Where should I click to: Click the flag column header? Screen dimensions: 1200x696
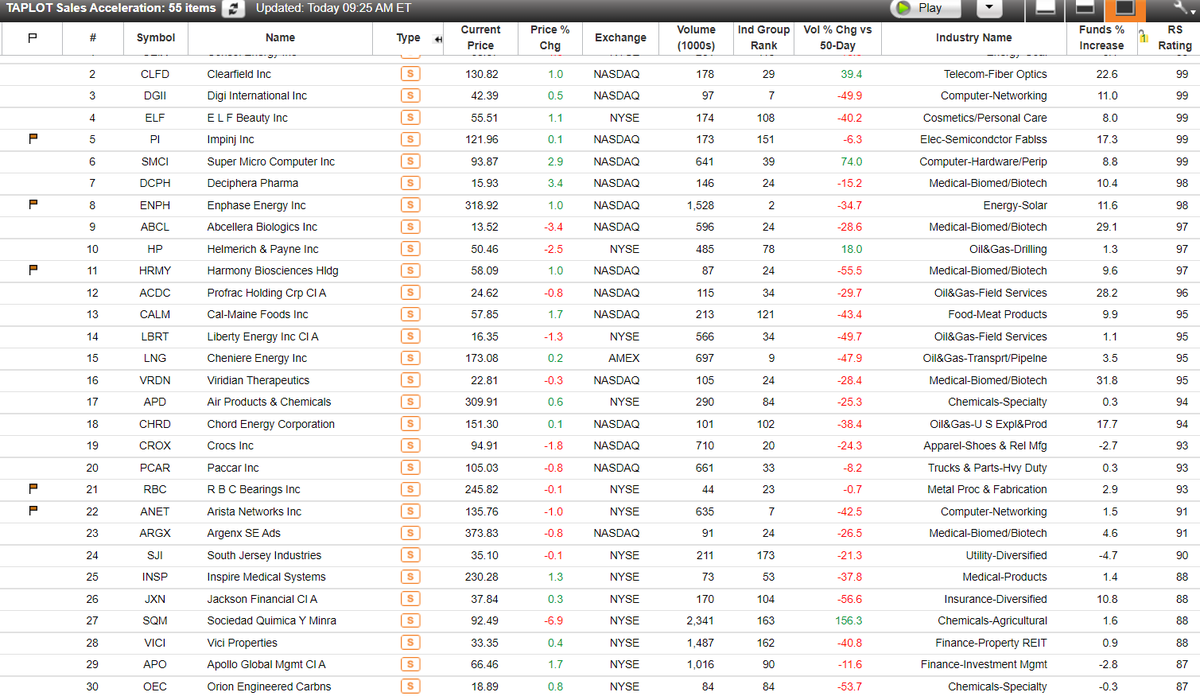click(31, 38)
